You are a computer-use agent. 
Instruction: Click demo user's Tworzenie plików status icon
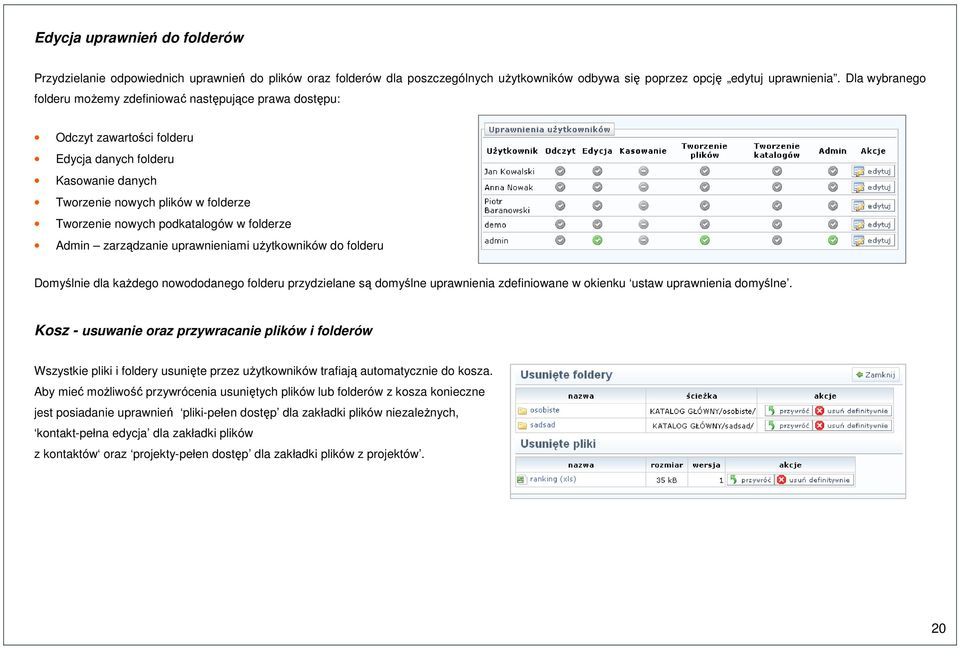[705, 224]
